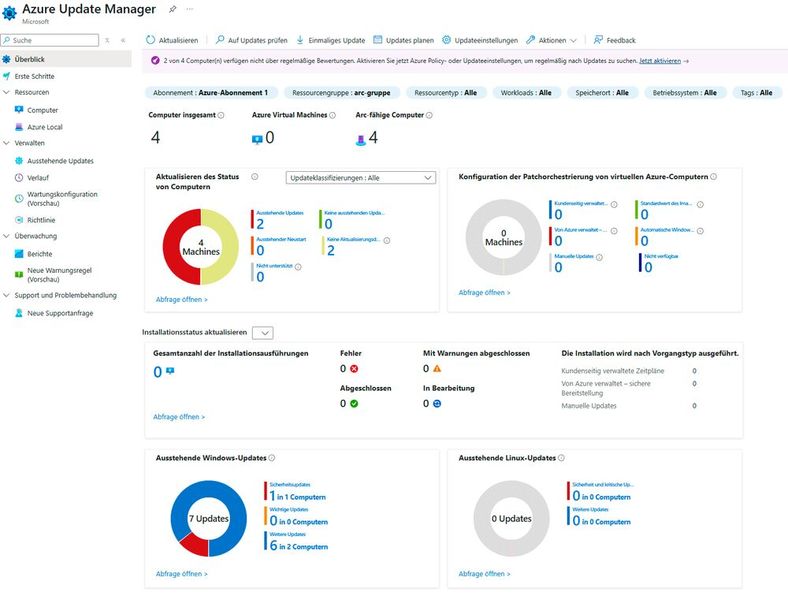Open Updateeinstellungen gear option
The image size is (788, 600).
[x=480, y=40]
